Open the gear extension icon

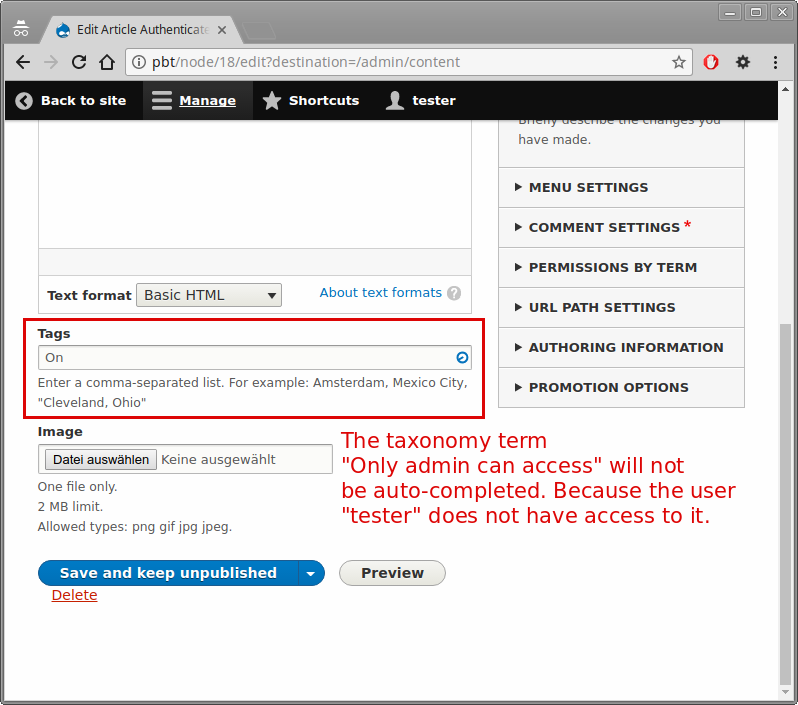(x=743, y=62)
